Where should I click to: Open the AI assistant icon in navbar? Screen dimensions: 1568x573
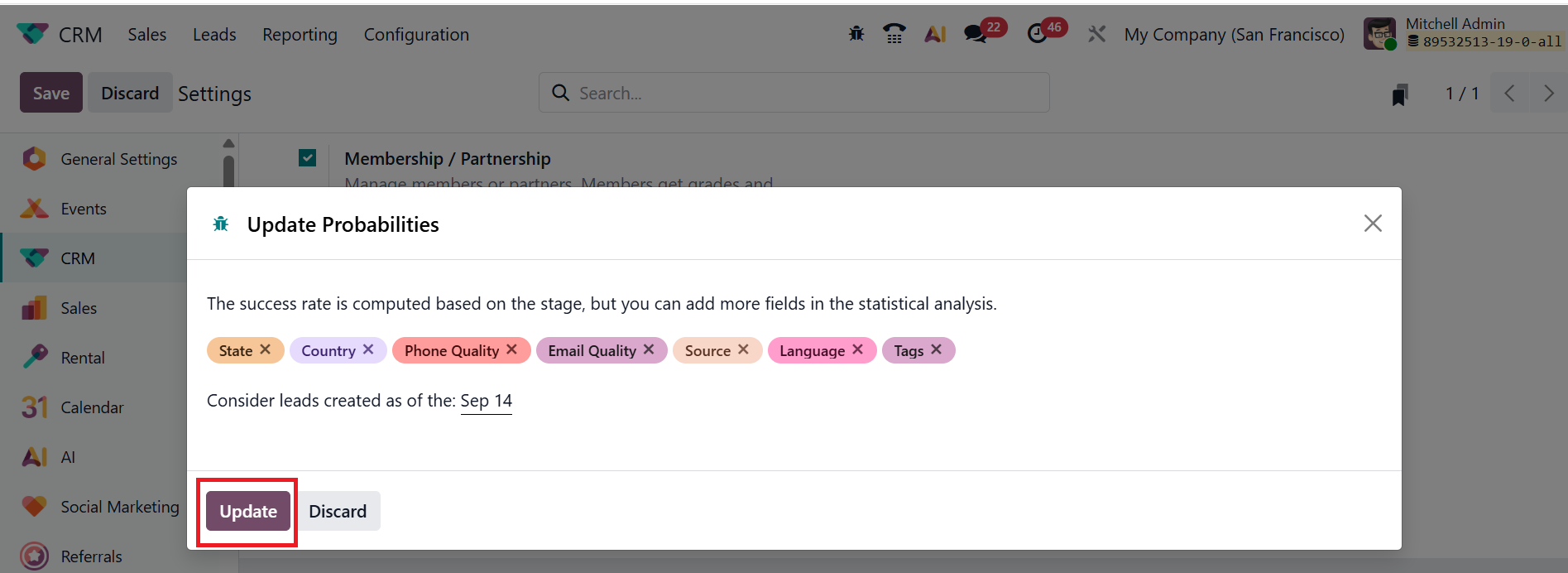[935, 34]
